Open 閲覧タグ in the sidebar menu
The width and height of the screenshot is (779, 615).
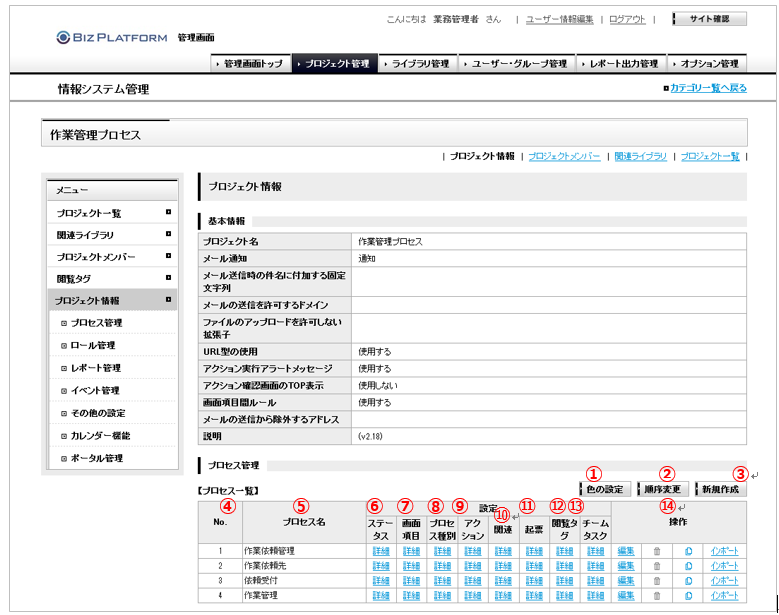(112, 279)
